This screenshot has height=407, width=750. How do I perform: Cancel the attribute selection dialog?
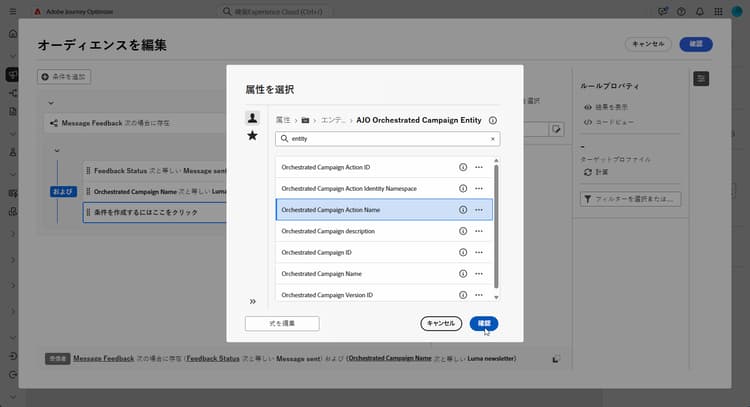pos(441,324)
